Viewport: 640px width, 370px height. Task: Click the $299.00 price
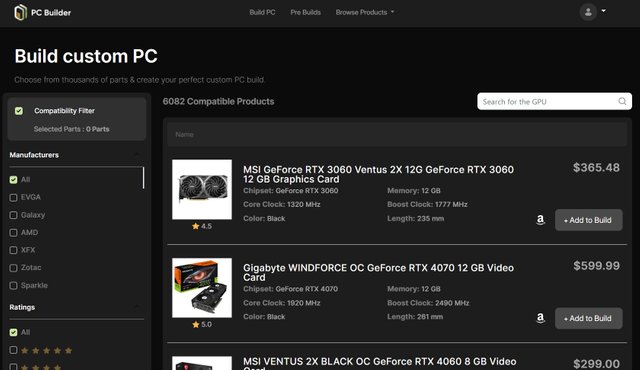click(596, 364)
